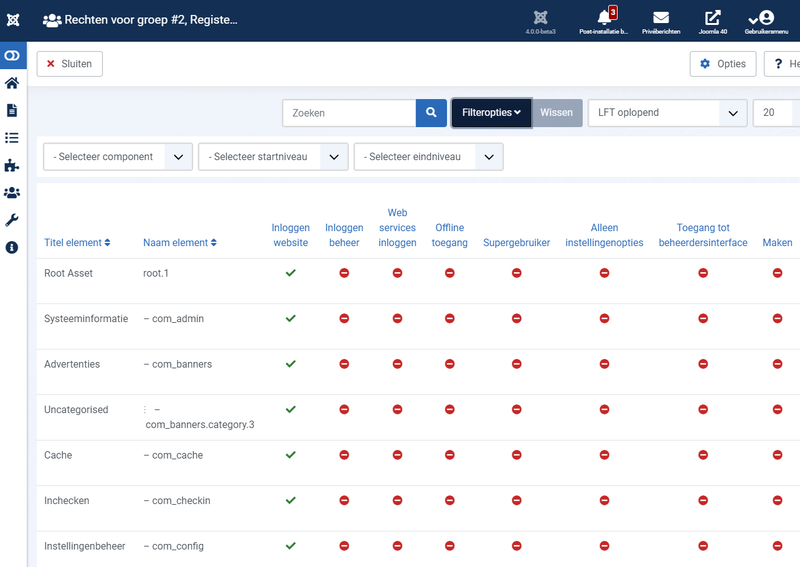Open the Users group sidebar icon
This screenshot has width=800, height=567.
pyautogui.click(x=12, y=192)
